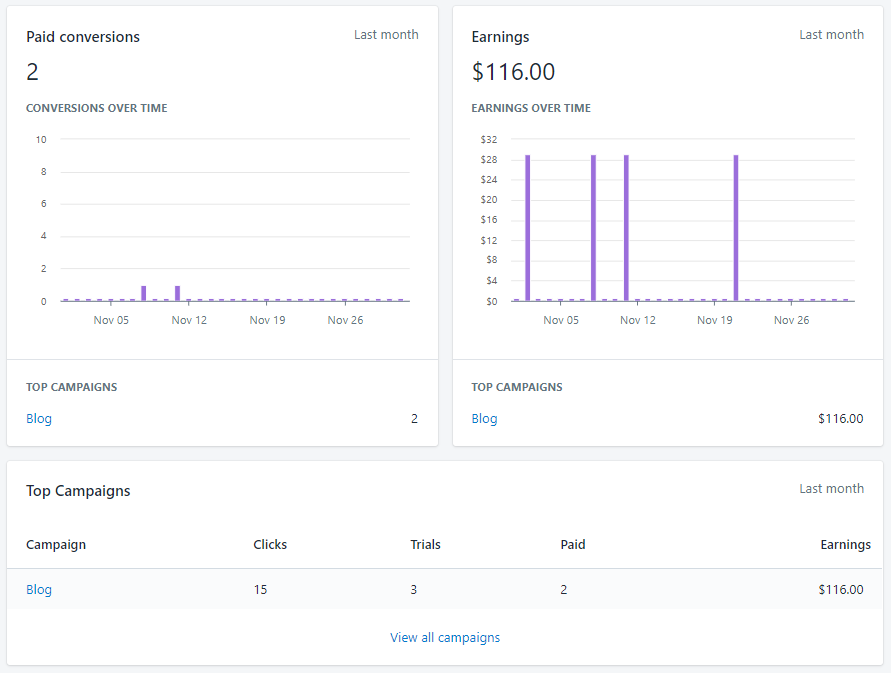
Task: Click first purple bar in conversions chart
Action: coord(144,293)
